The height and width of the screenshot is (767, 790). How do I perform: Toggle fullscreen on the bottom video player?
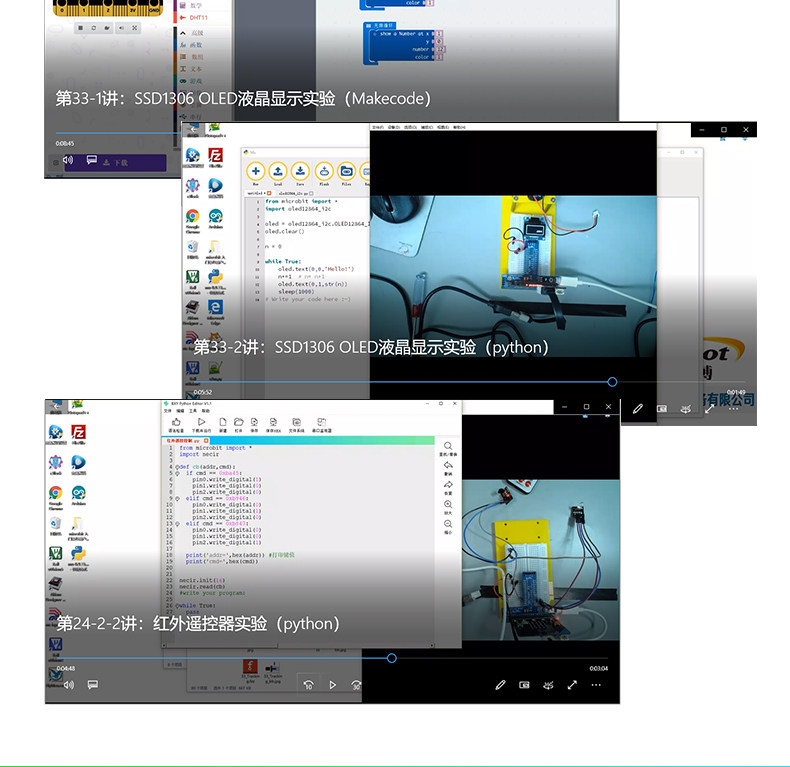(572, 685)
